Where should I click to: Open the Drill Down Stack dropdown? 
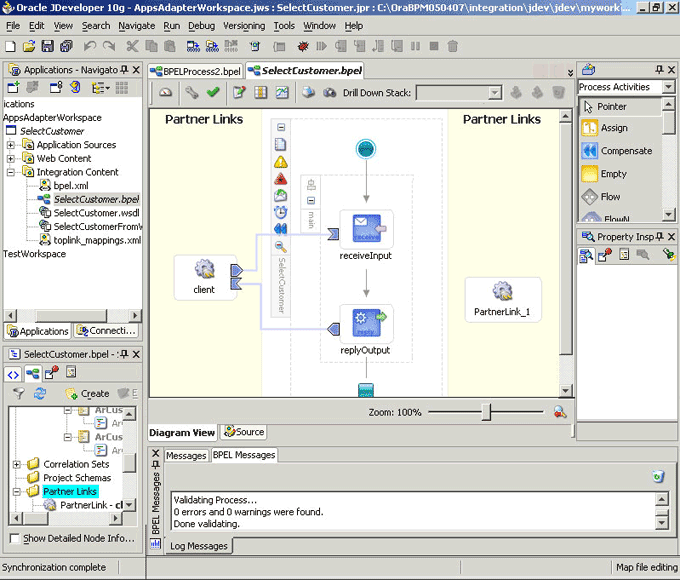click(494, 92)
